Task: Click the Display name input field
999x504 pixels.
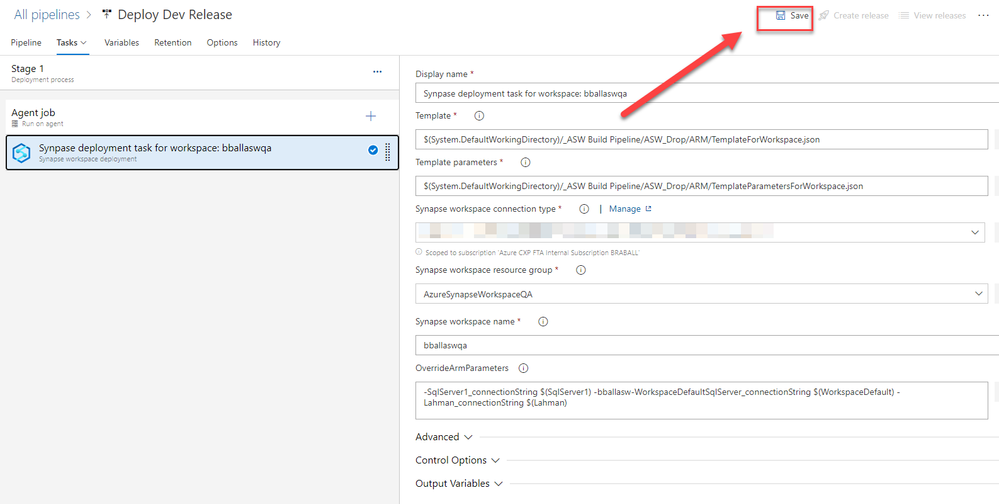Action: pos(707,93)
